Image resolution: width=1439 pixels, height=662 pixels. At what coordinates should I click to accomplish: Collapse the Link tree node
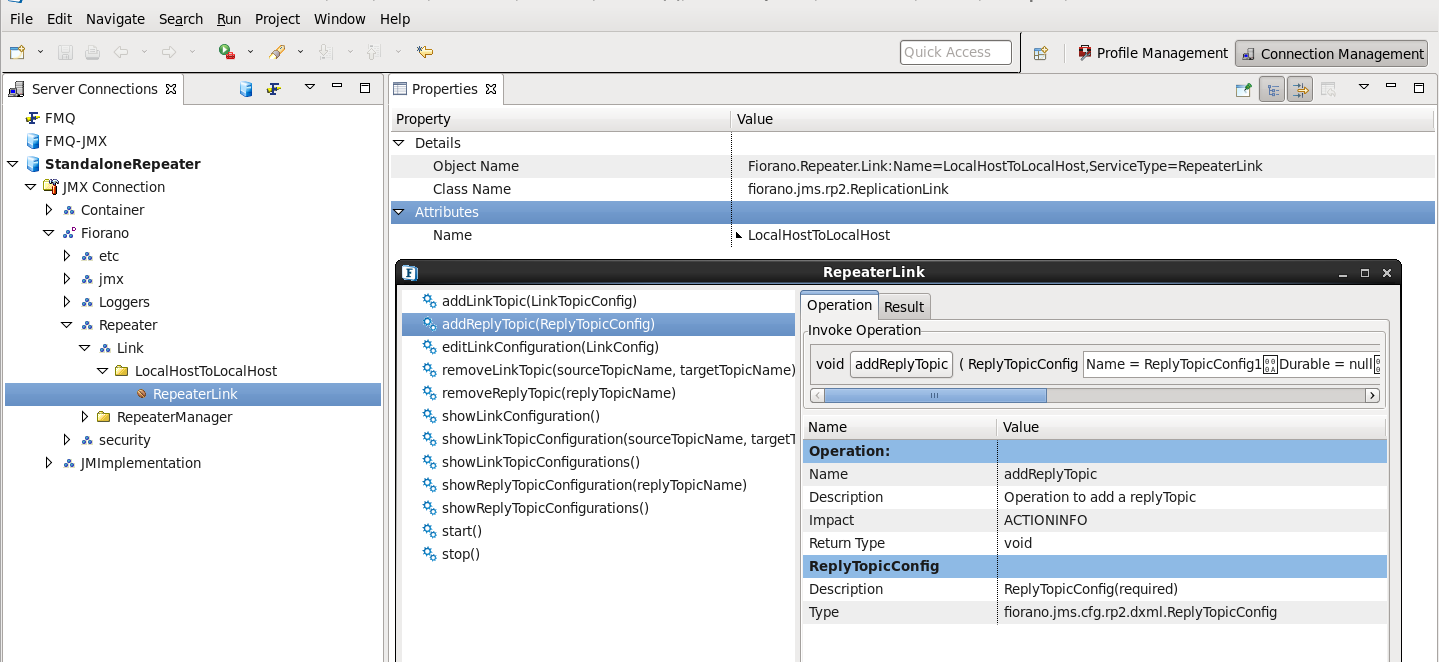point(84,348)
